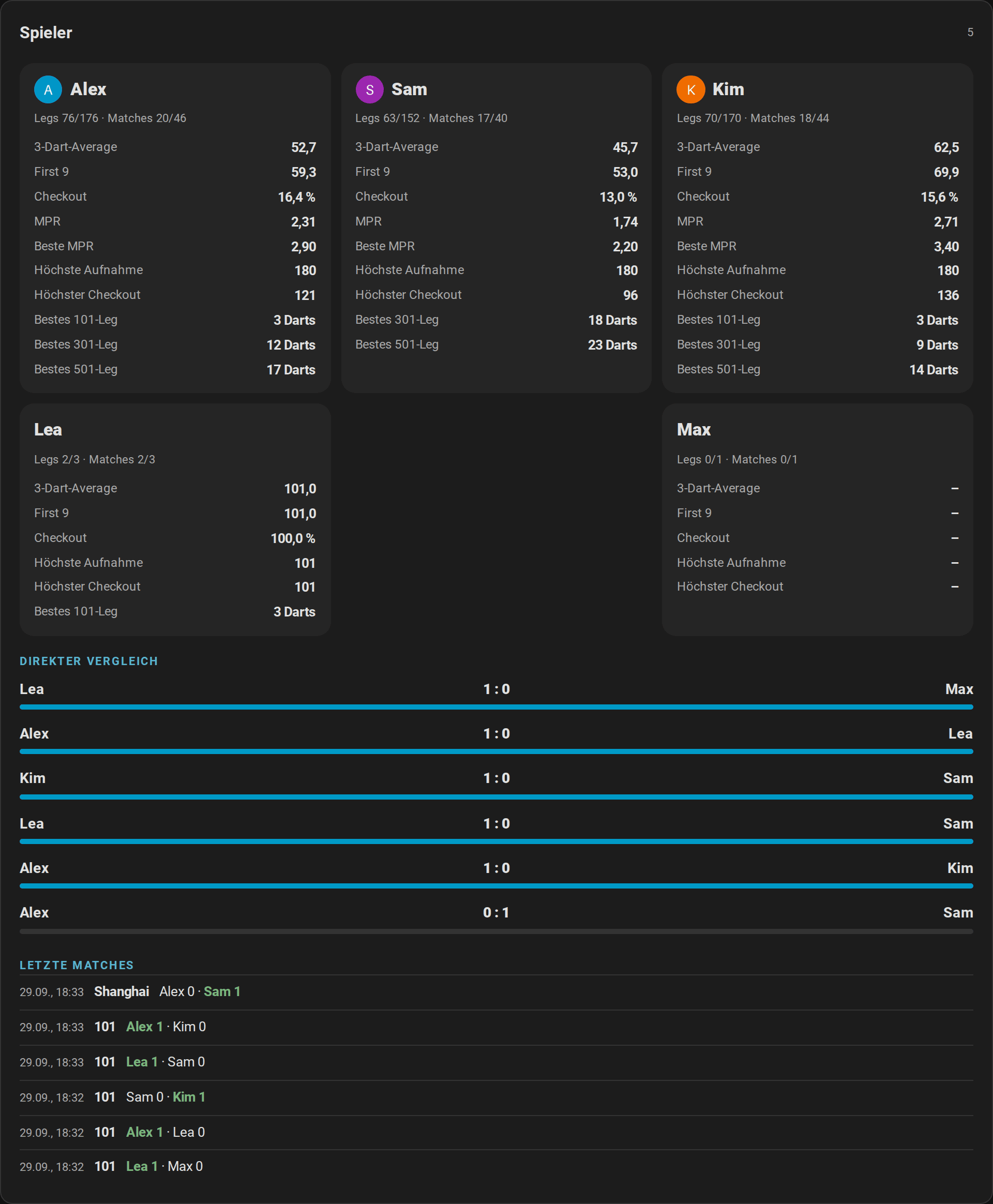
Task: Open the 101 match Lea 1 · Max 0
Action: pyautogui.click(x=496, y=1167)
